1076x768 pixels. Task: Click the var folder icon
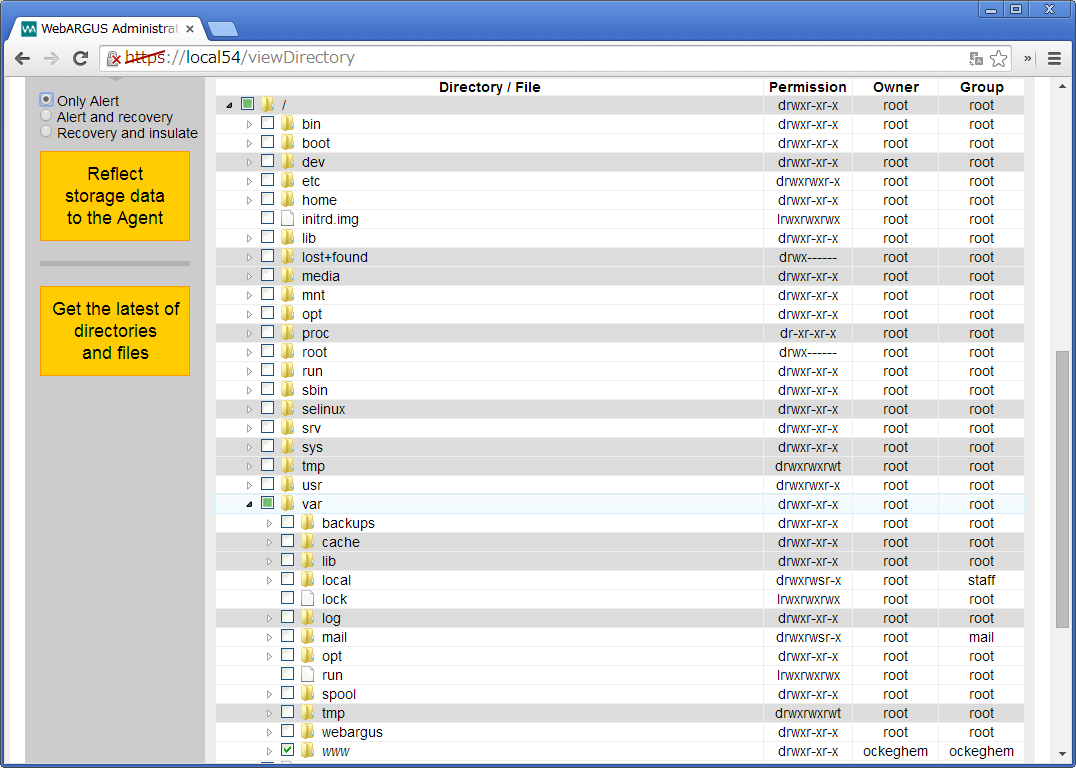pyautogui.click(x=288, y=504)
